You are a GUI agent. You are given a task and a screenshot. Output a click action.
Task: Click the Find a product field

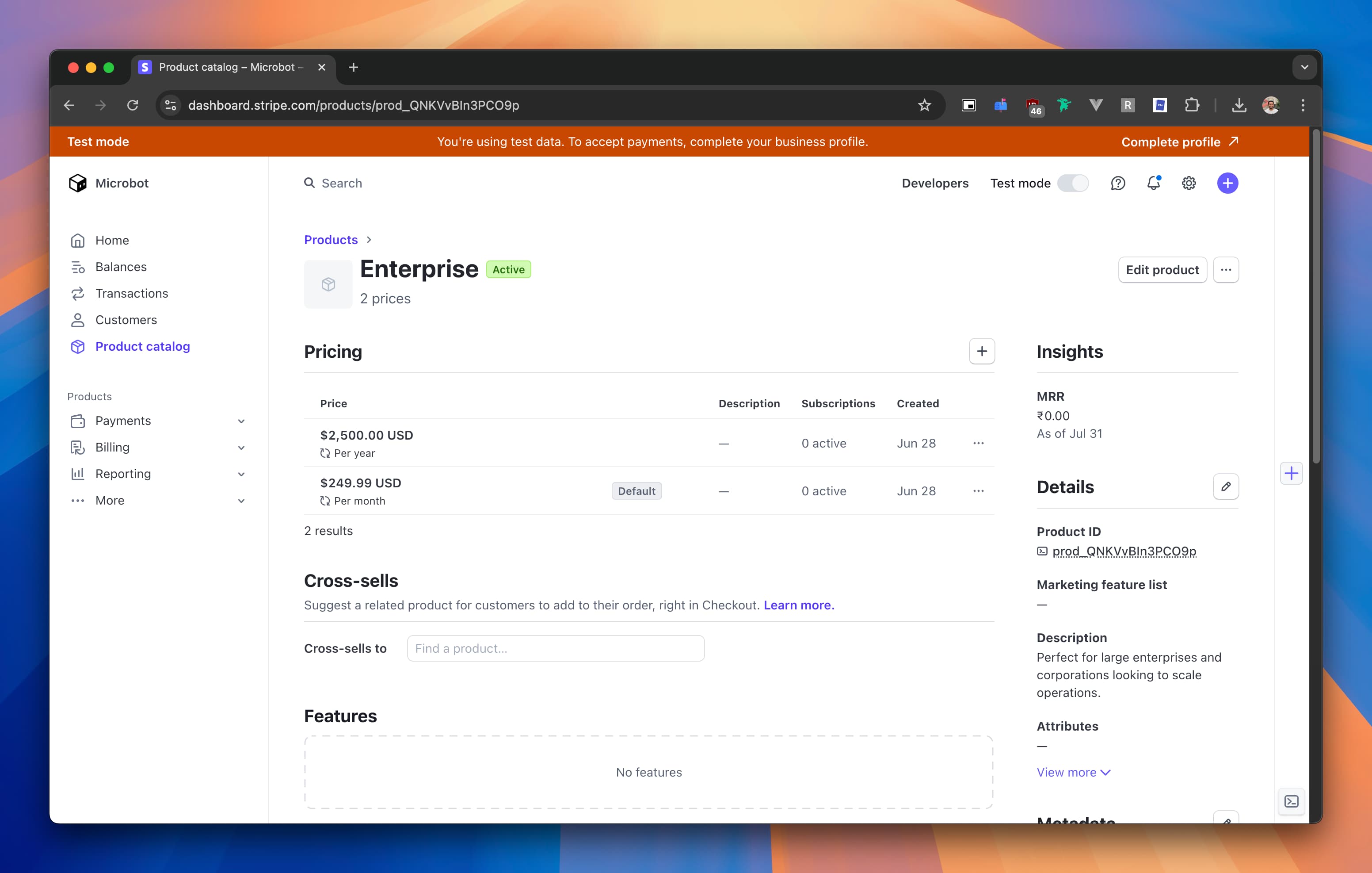click(556, 648)
